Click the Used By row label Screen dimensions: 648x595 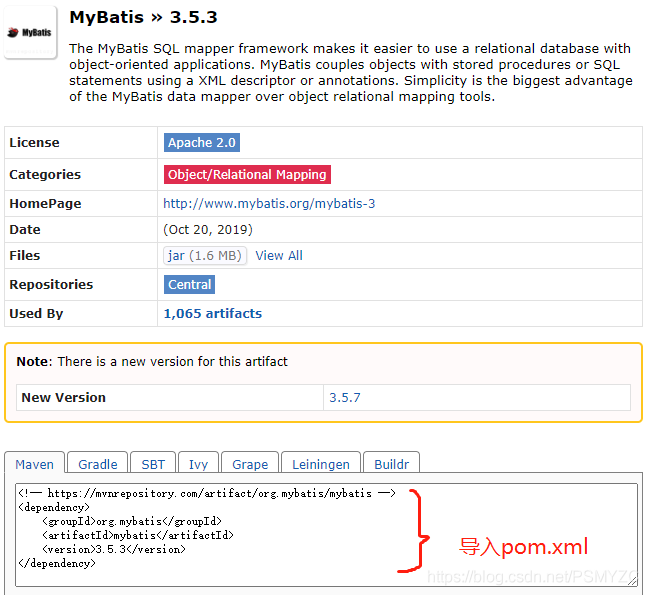point(36,313)
